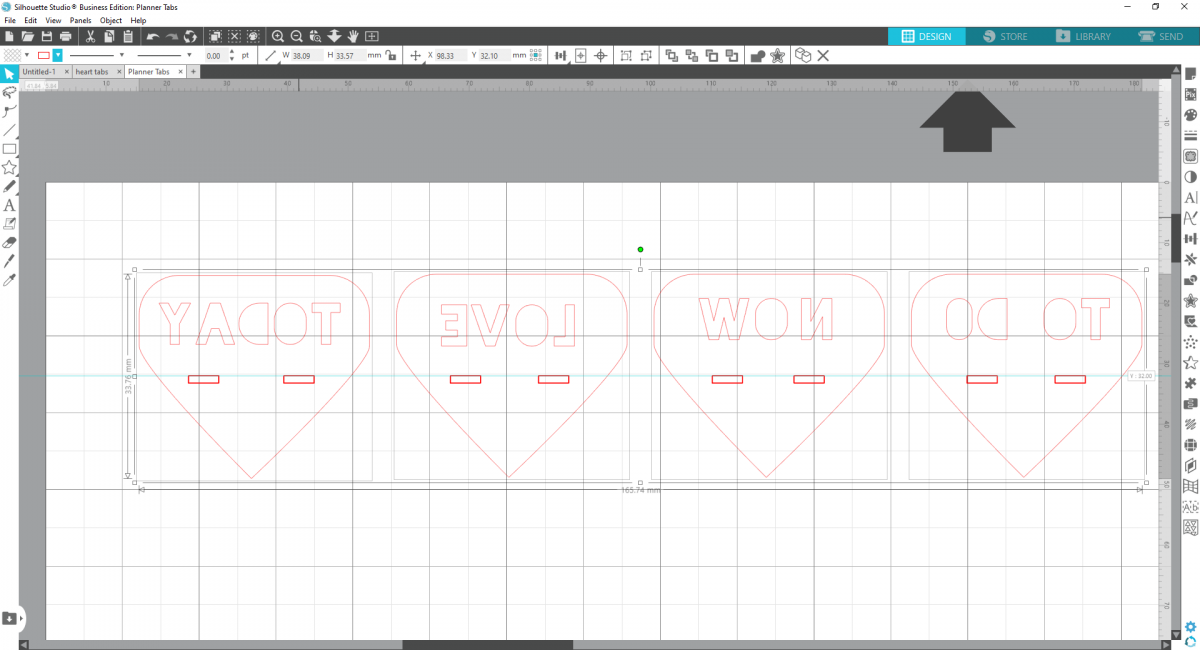Fit the page to window
The image size is (1200, 650).
[x=372, y=36]
